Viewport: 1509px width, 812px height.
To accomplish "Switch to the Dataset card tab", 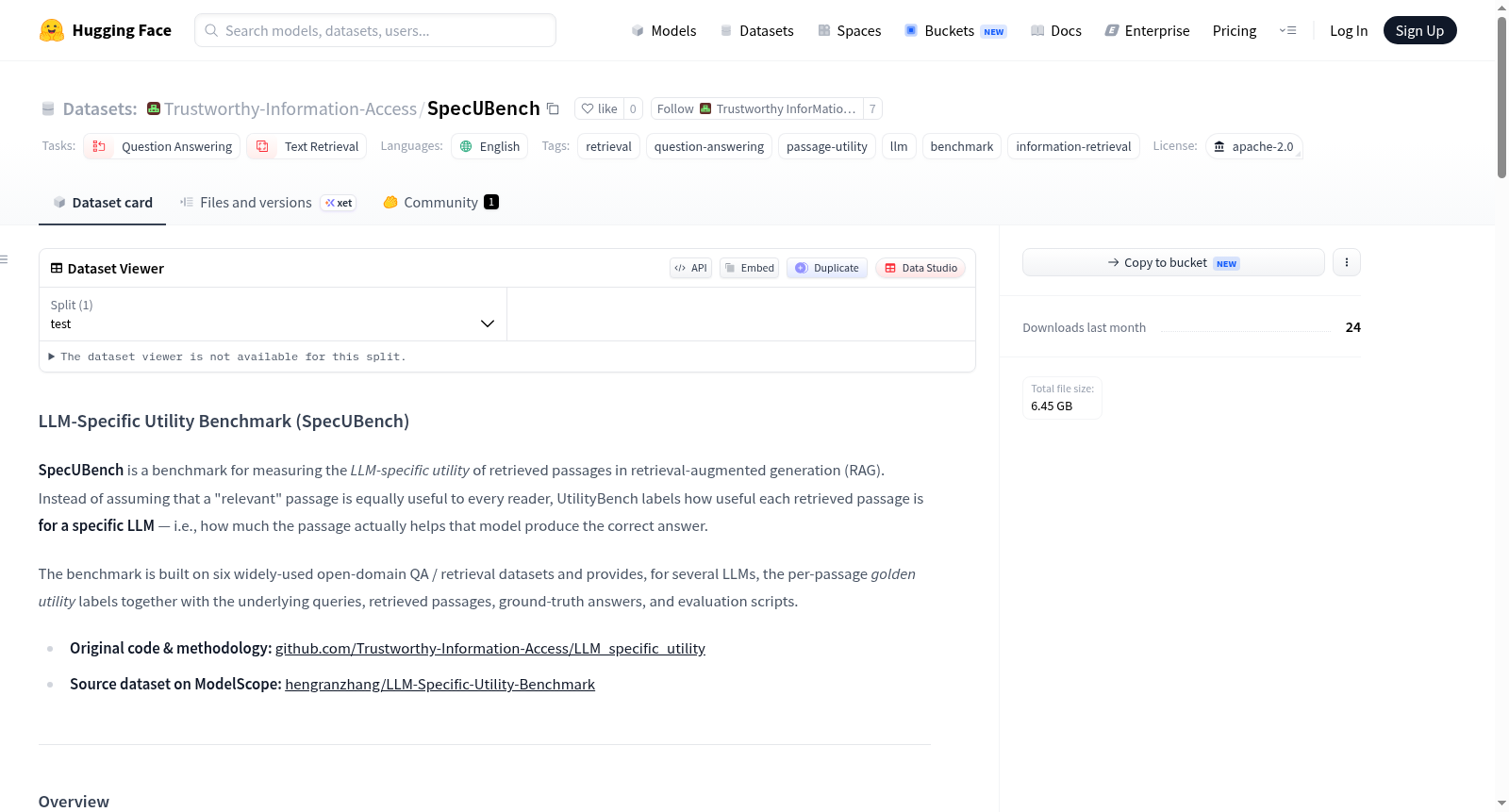I will [102, 203].
